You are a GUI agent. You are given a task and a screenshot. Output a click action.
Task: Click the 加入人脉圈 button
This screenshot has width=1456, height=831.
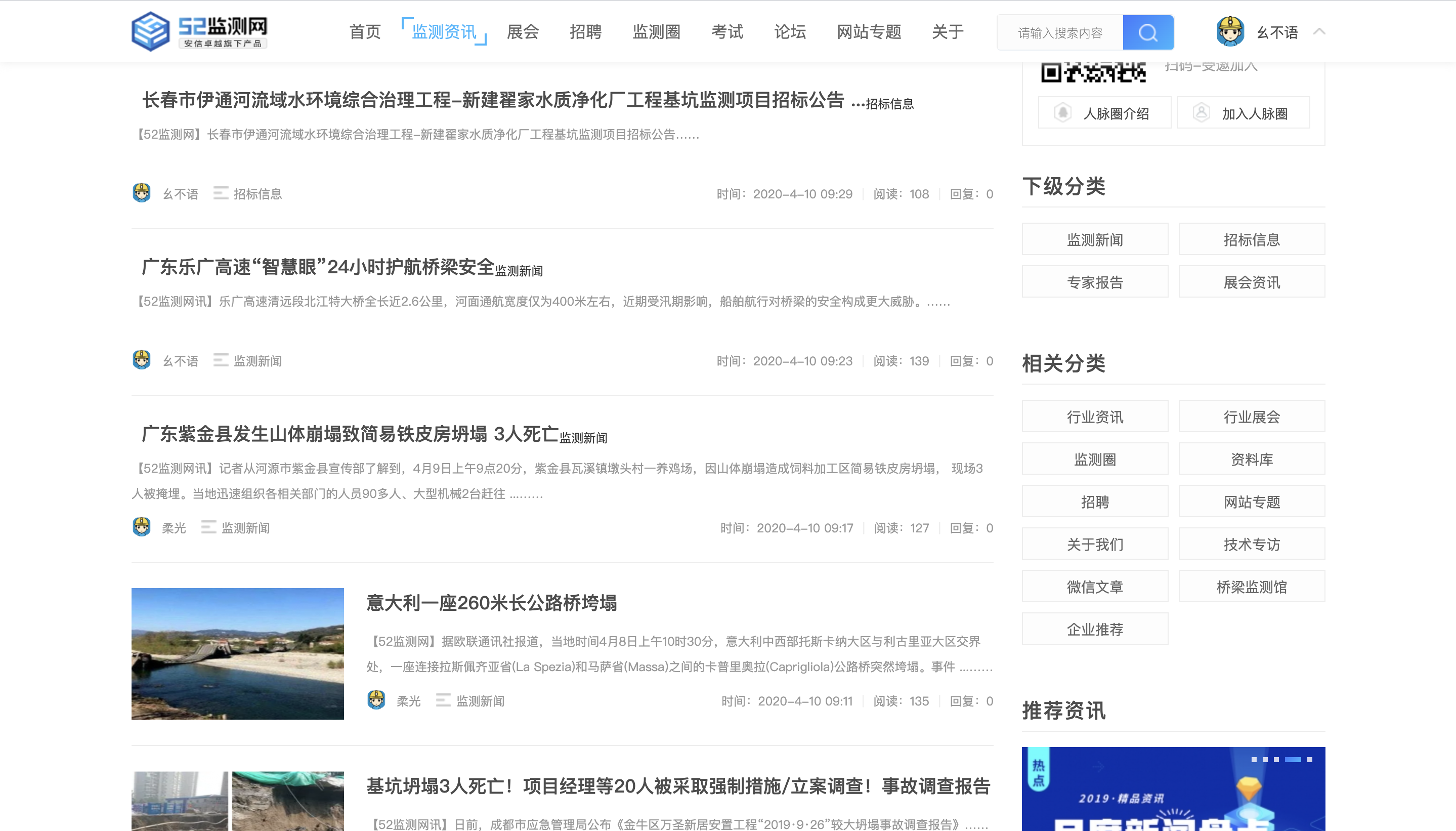[1243, 112]
